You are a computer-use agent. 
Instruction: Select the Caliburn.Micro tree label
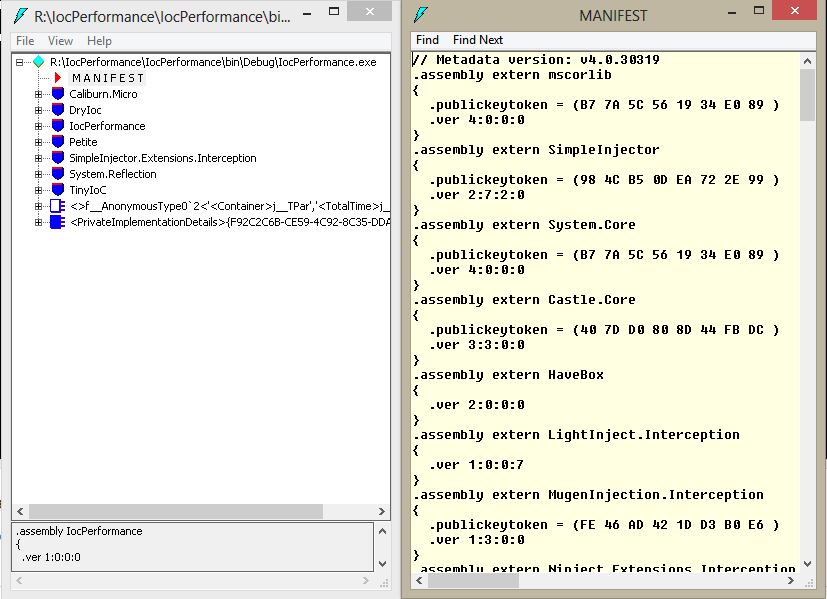coord(103,94)
